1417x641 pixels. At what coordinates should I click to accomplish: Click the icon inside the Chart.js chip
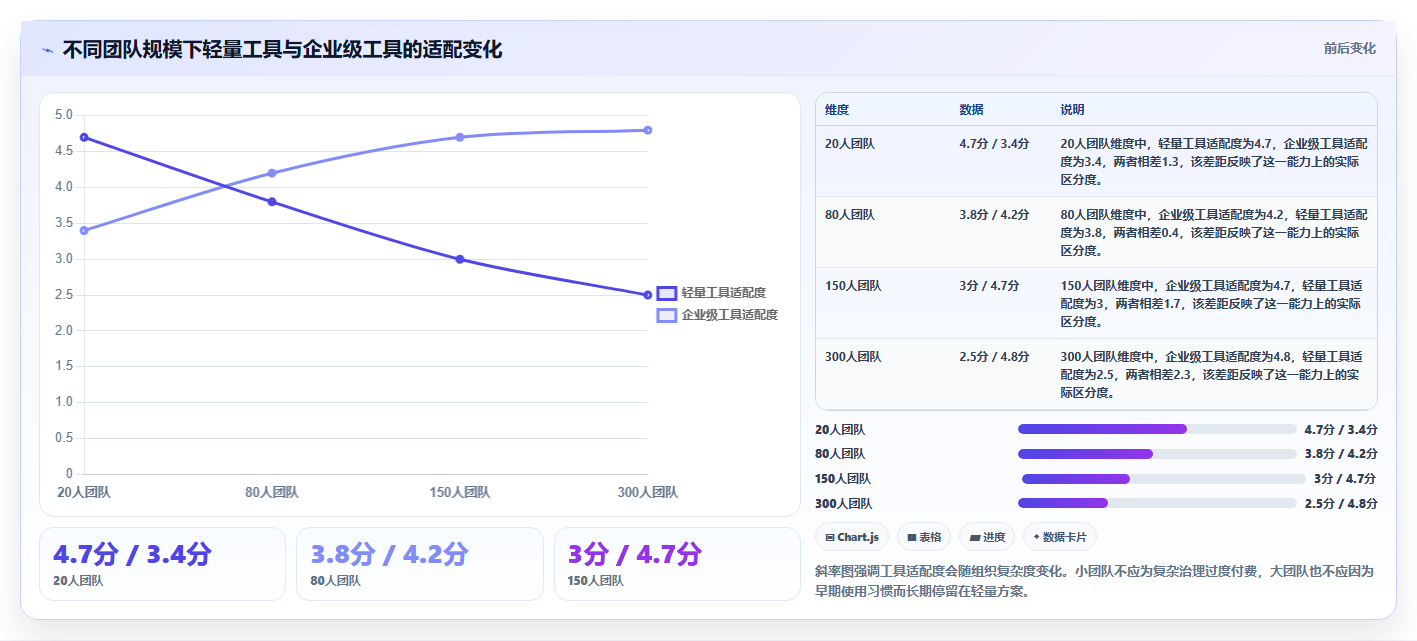(830, 537)
